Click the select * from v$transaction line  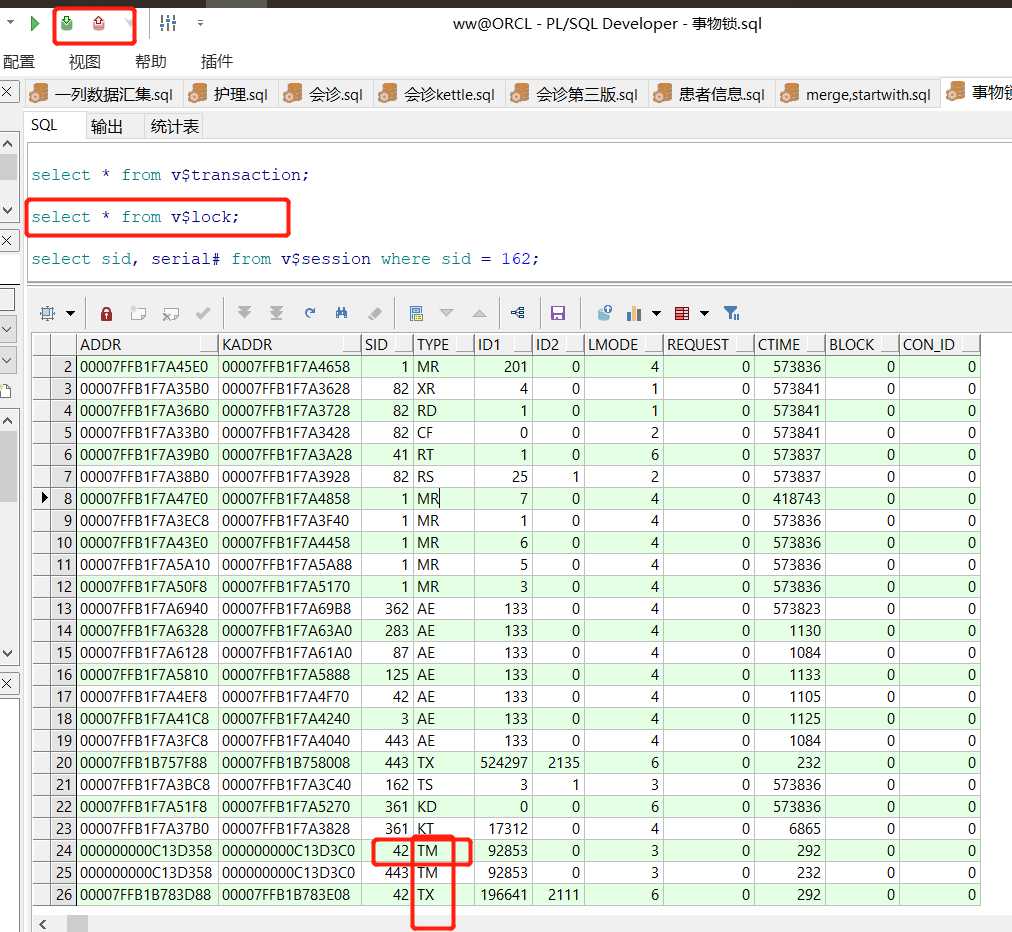coord(170,175)
